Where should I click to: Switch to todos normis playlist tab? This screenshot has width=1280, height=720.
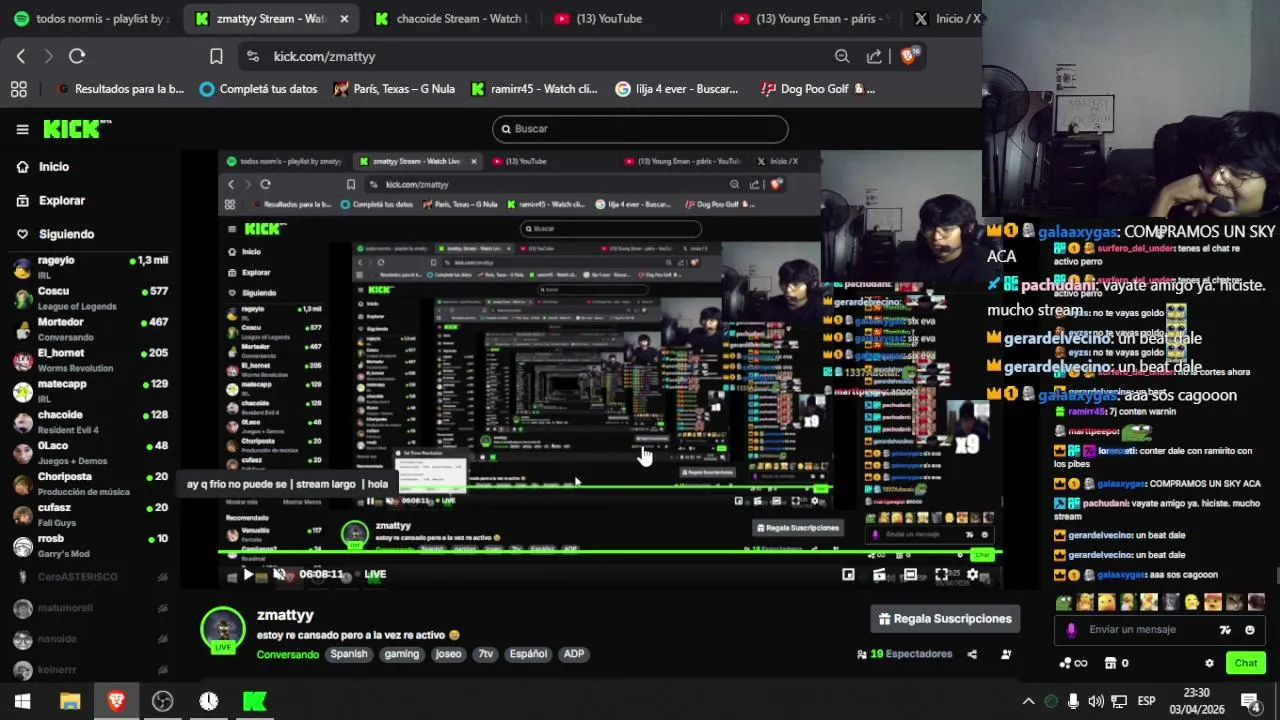[x=90, y=18]
